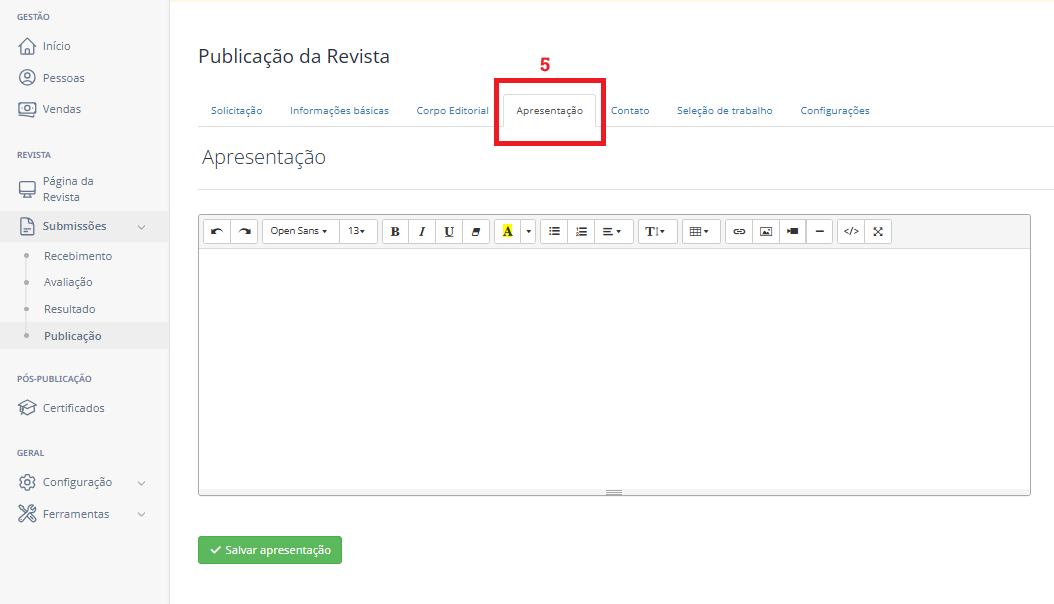Toggle italic formatting
Image resolution: width=1054 pixels, height=604 pixels.
pyautogui.click(x=422, y=231)
